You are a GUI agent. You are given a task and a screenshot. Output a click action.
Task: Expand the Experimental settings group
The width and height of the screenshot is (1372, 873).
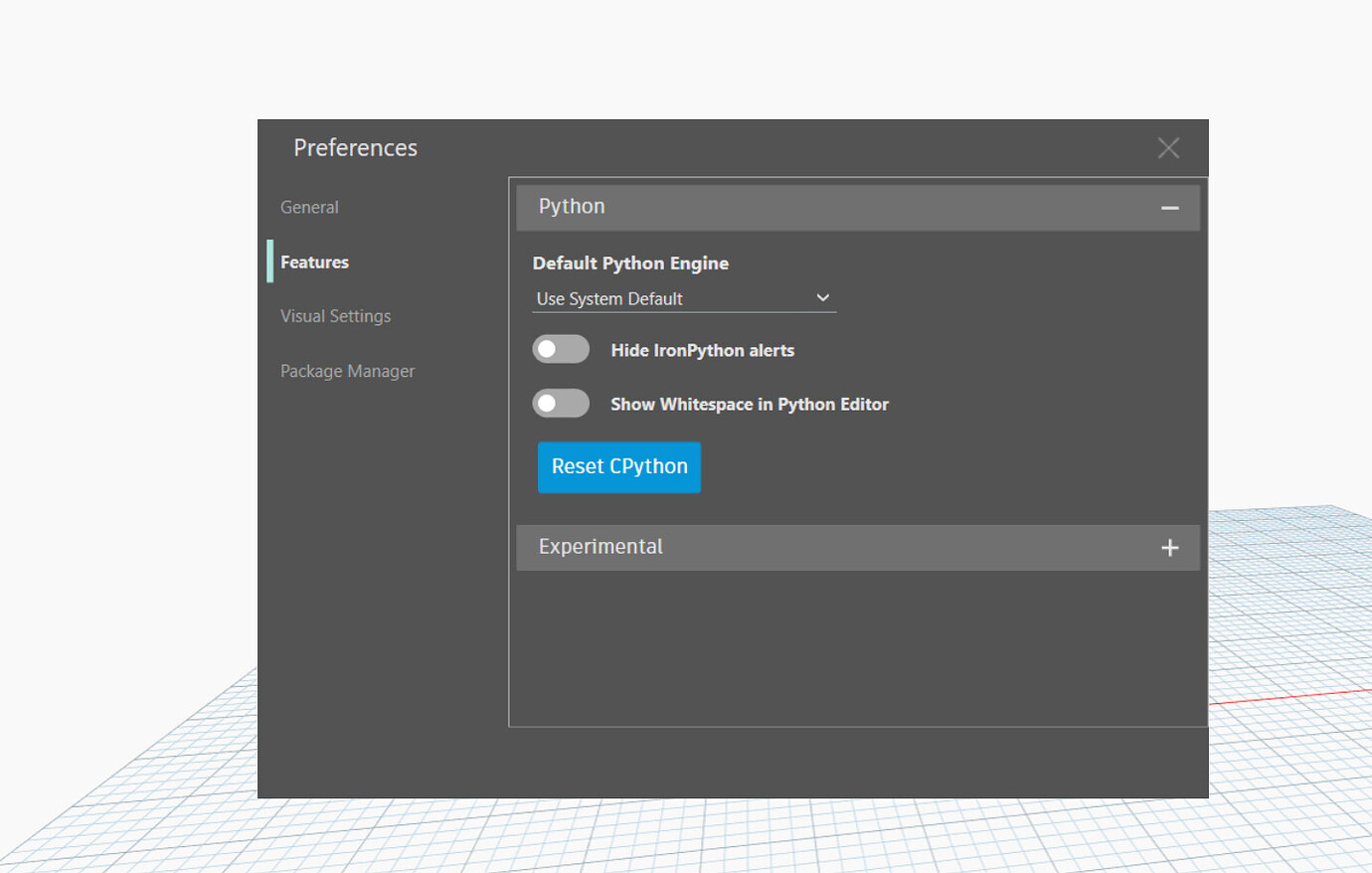pos(858,547)
